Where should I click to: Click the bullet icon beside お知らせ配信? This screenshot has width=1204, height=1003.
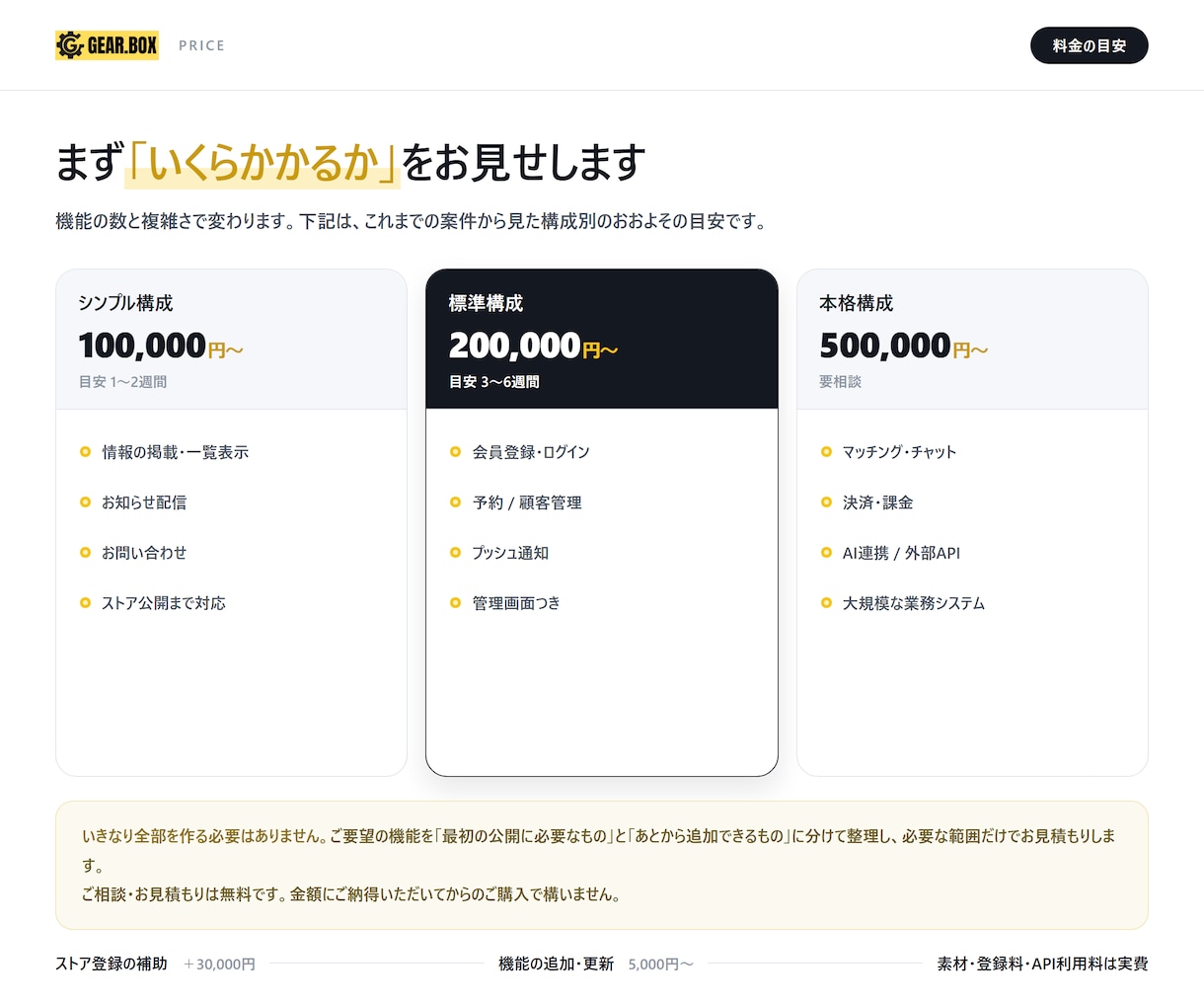click(85, 502)
